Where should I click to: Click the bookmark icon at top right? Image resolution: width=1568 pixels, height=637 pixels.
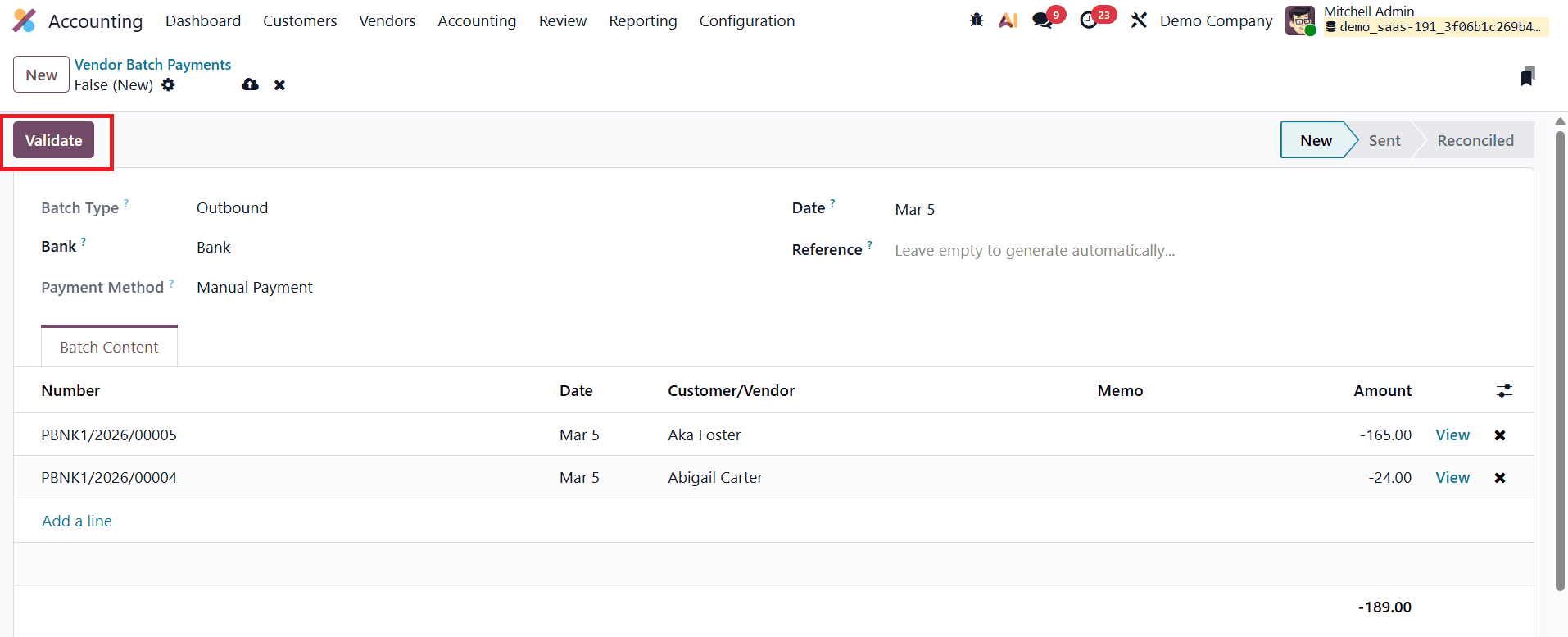1527,76
